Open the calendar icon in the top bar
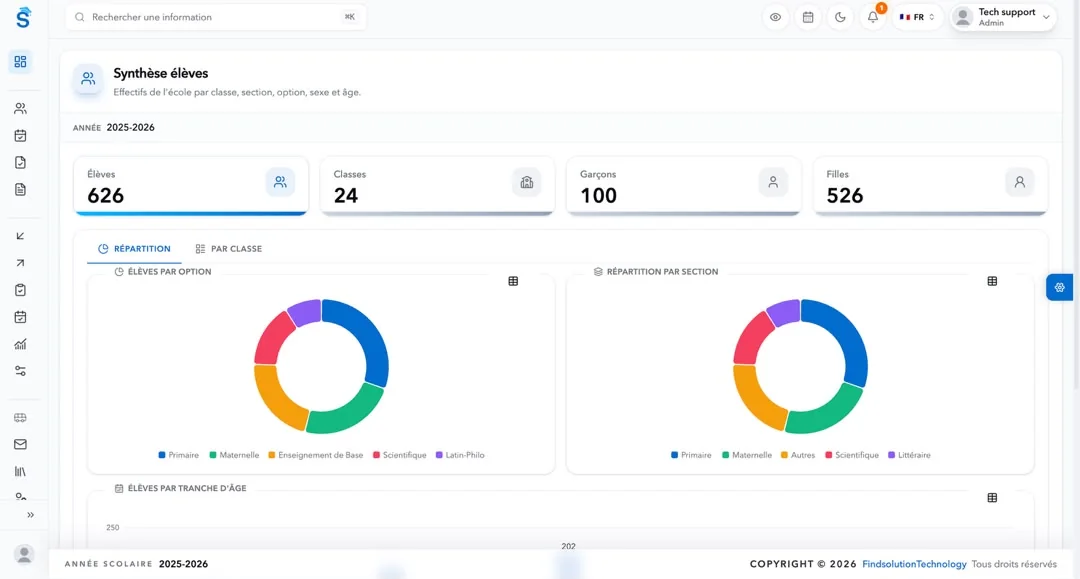The width and height of the screenshot is (1080, 579). click(x=808, y=17)
